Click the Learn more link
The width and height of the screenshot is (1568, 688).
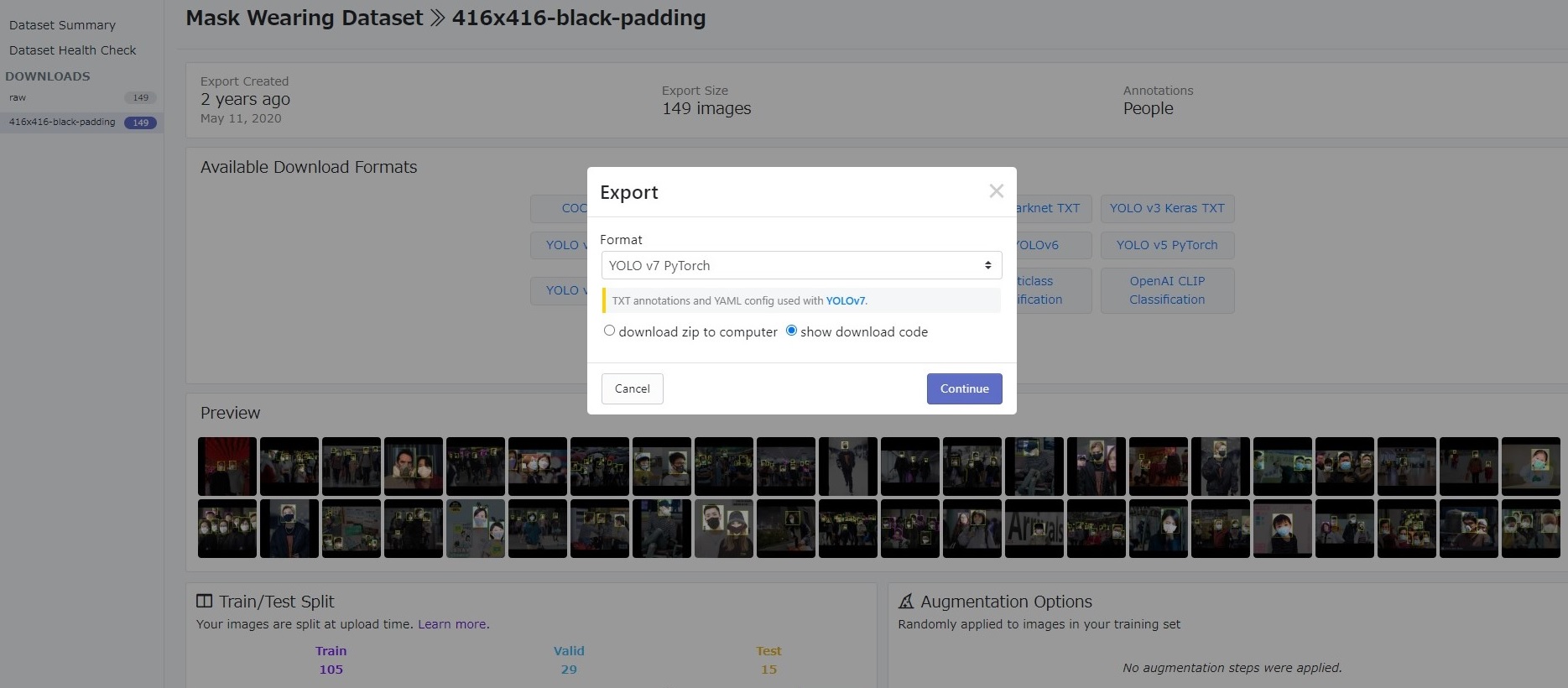(452, 624)
